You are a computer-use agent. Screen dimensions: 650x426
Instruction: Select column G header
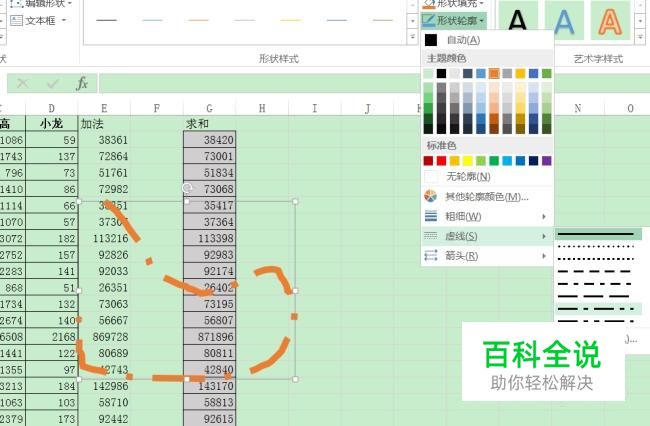[x=209, y=108]
